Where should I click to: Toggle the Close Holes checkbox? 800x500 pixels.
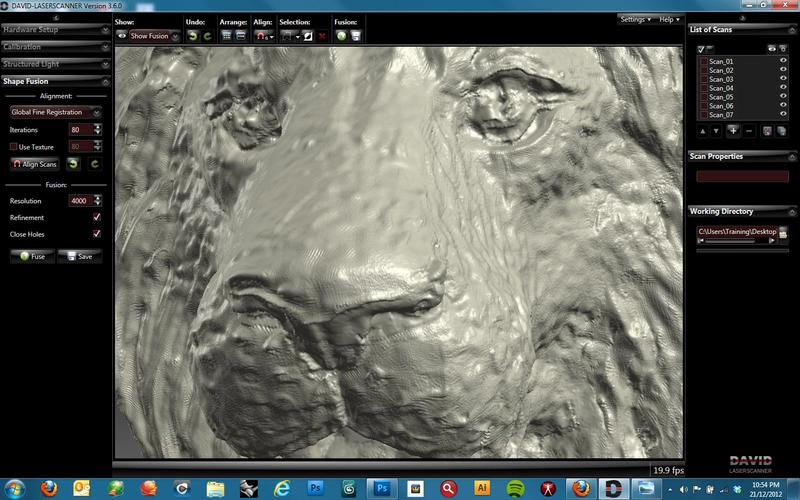pyautogui.click(x=96, y=234)
